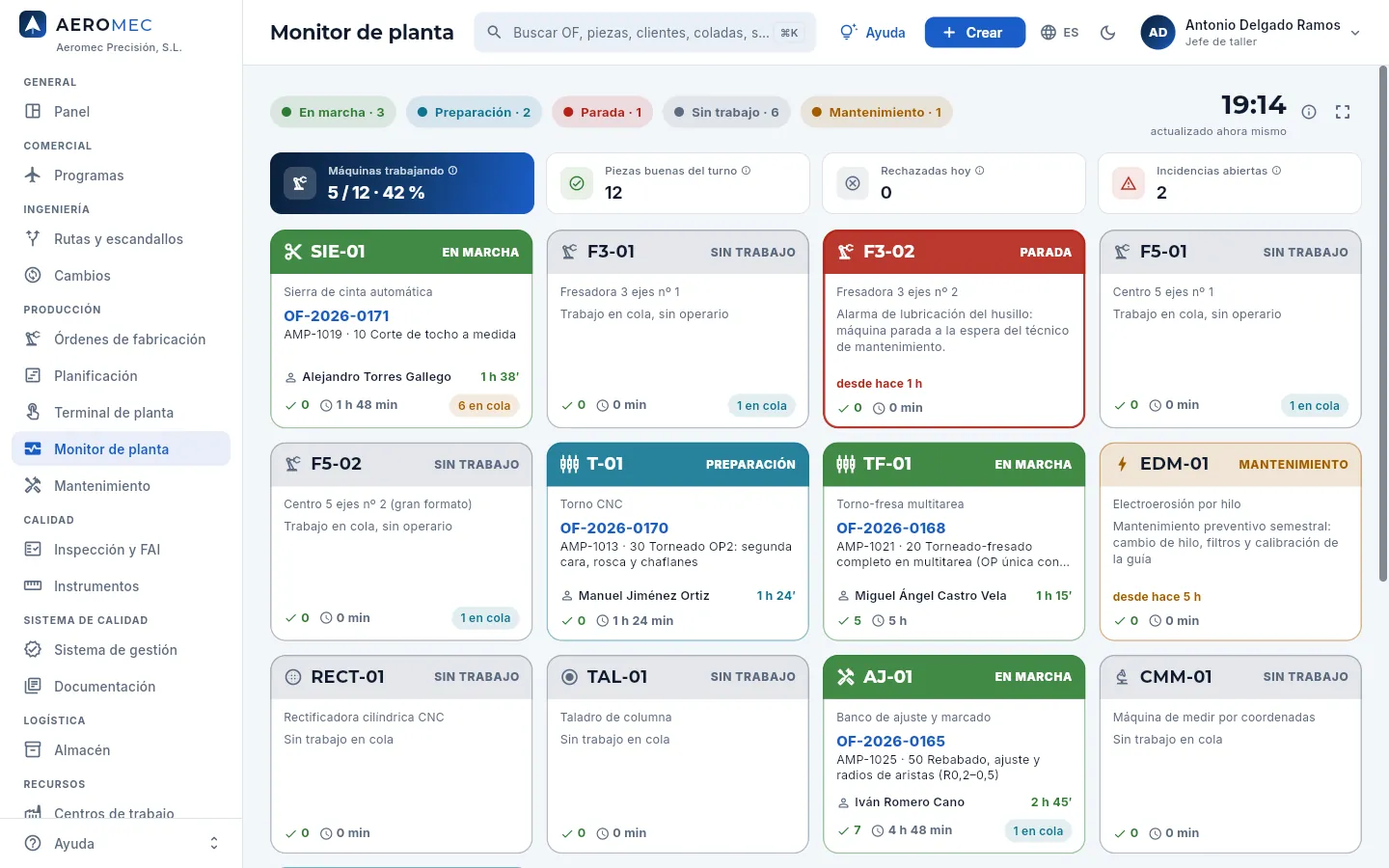The width and height of the screenshot is (1389, 868).
Task: Click the Documentación icon
Action: pyautogui.click(x=33, y=686)
